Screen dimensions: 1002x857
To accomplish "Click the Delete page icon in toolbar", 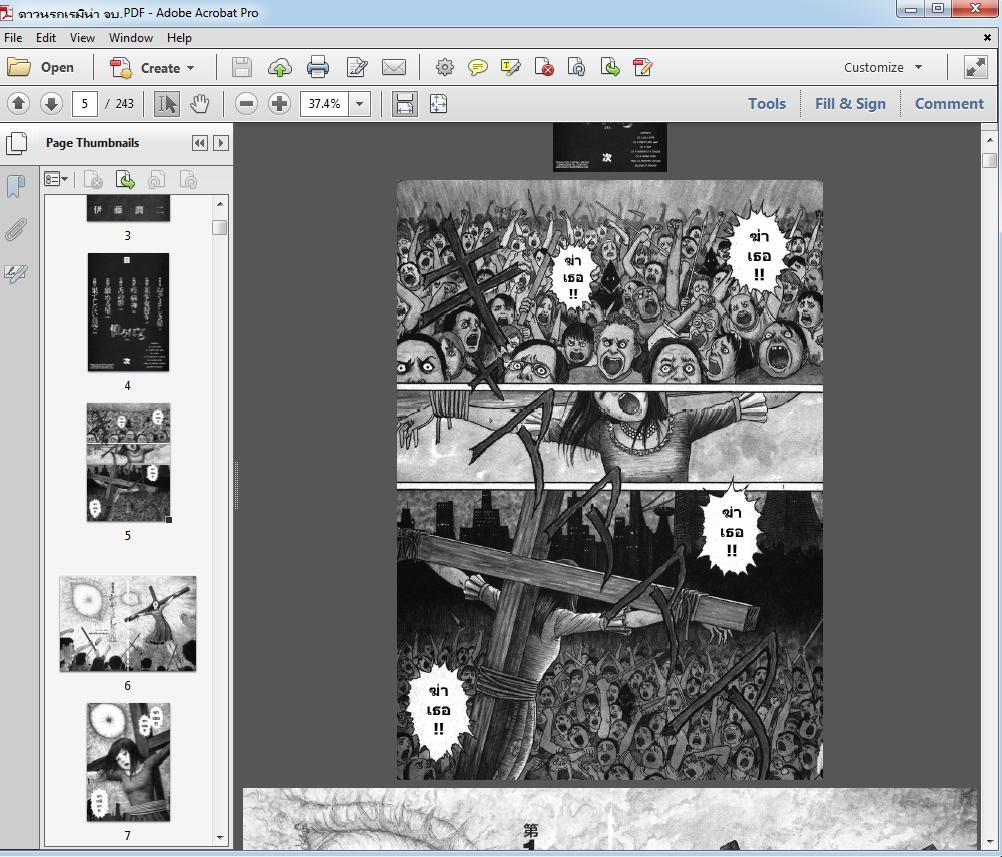I will coord(544,67).
